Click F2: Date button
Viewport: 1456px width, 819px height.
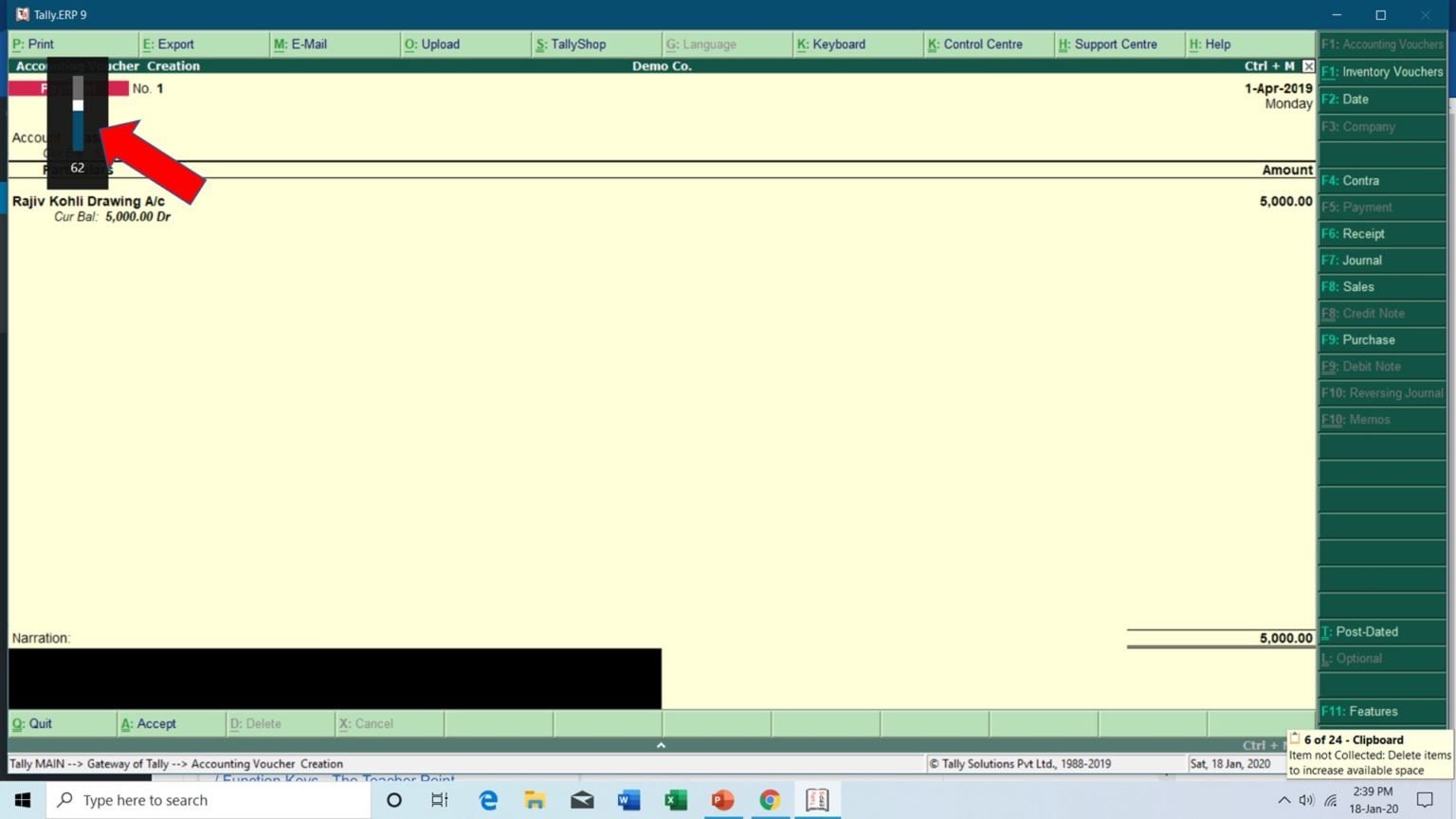tap(1382, 100)
